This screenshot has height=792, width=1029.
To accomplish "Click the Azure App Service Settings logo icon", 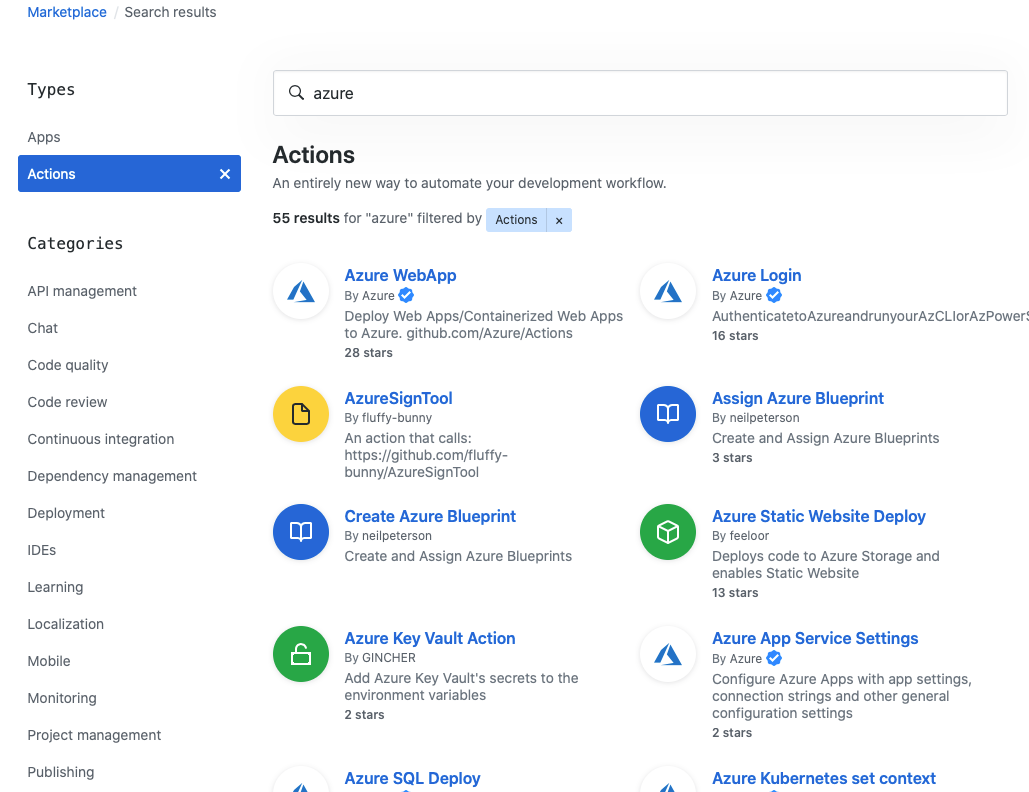I will pos(667,654).
